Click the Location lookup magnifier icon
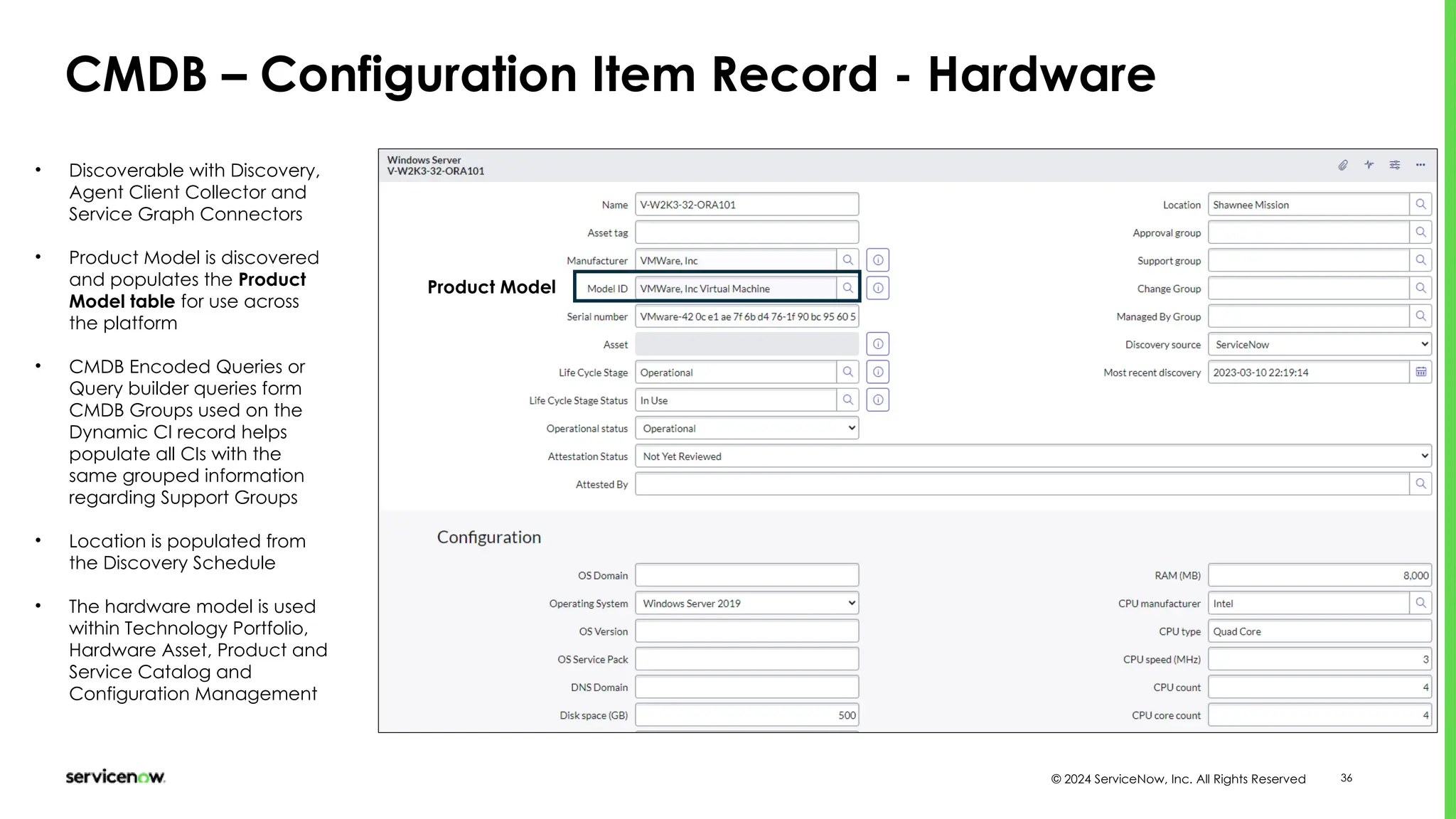Viewport: 1456px width, 819px height. pyautogui.click(x=1420, y=204)
